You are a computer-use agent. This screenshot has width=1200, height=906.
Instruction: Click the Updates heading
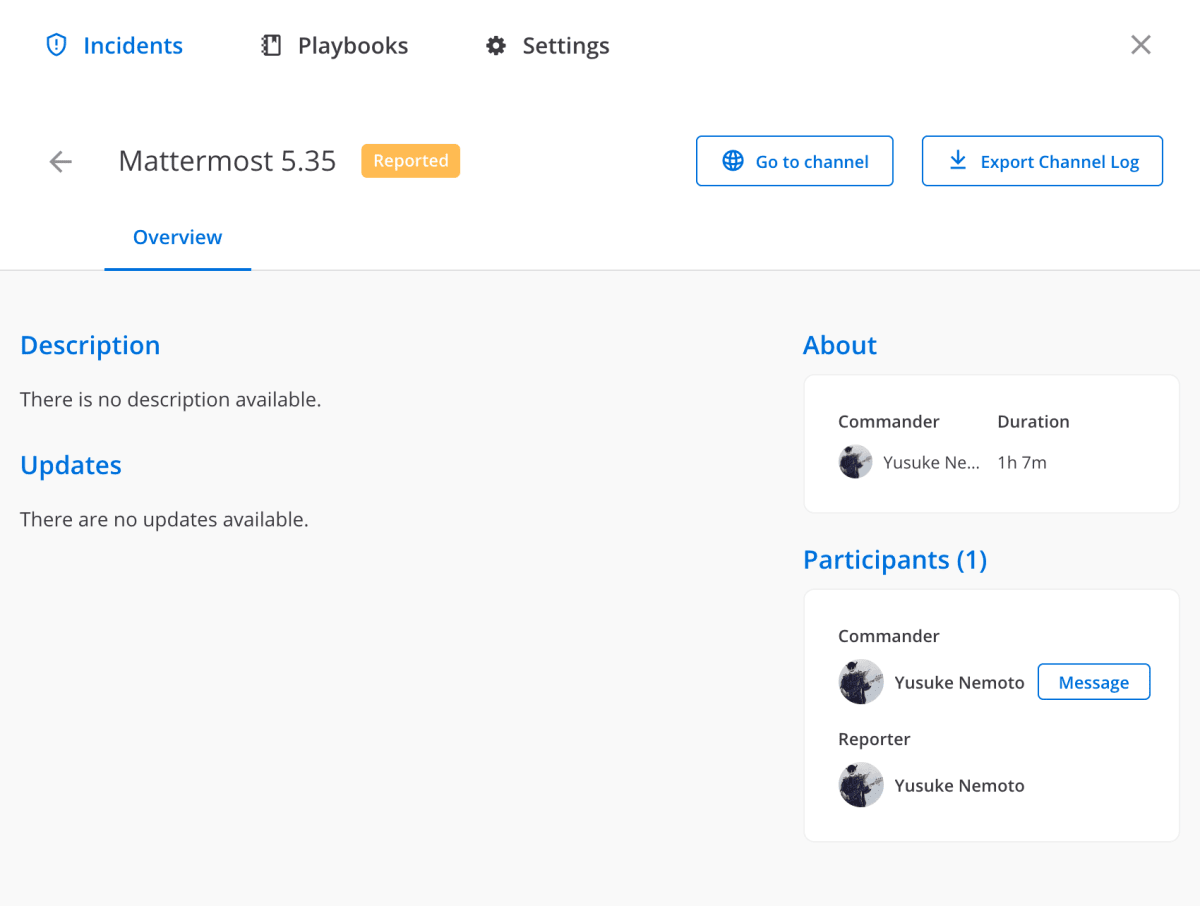point(71,465)
